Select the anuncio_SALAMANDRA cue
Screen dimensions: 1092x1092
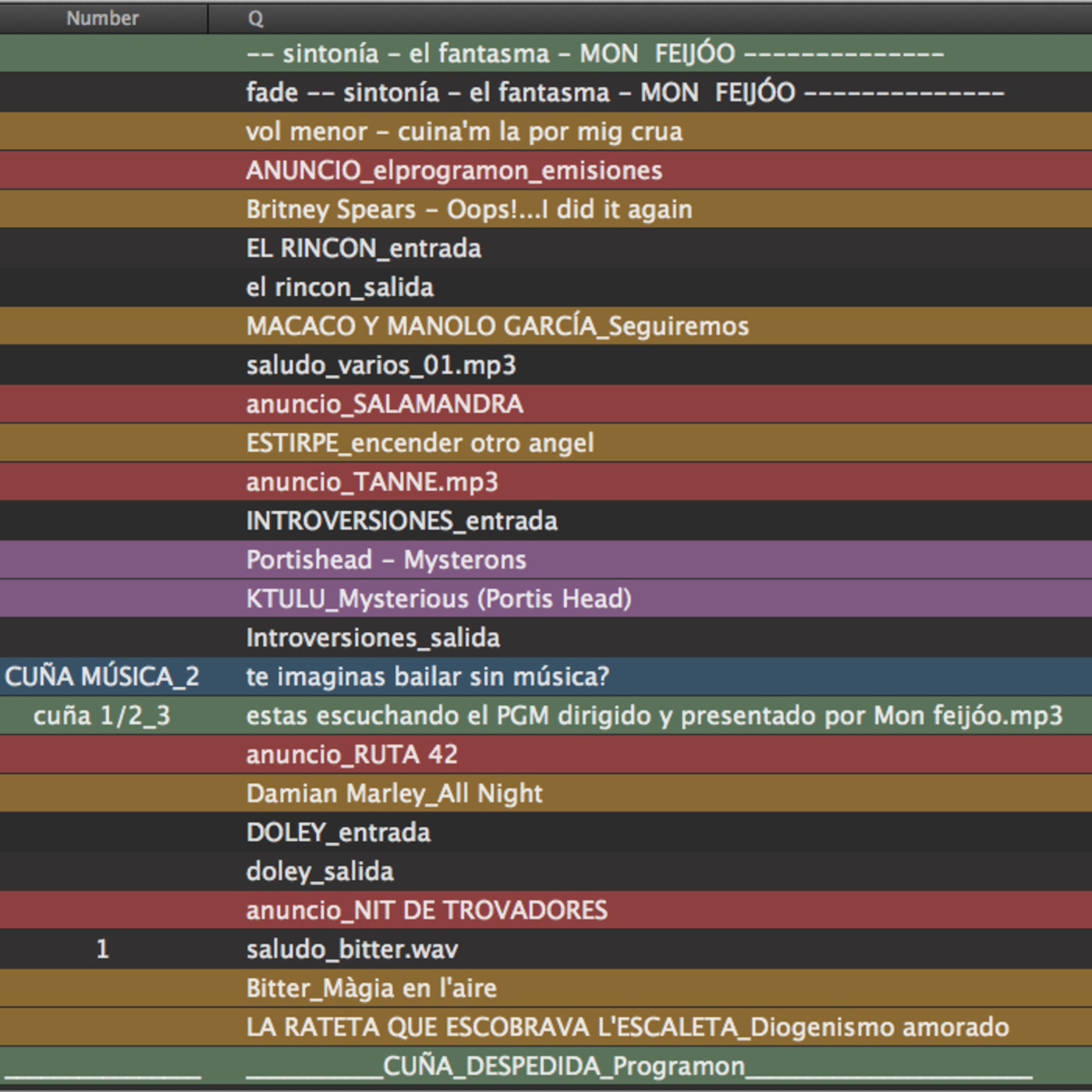click(385, 404)
